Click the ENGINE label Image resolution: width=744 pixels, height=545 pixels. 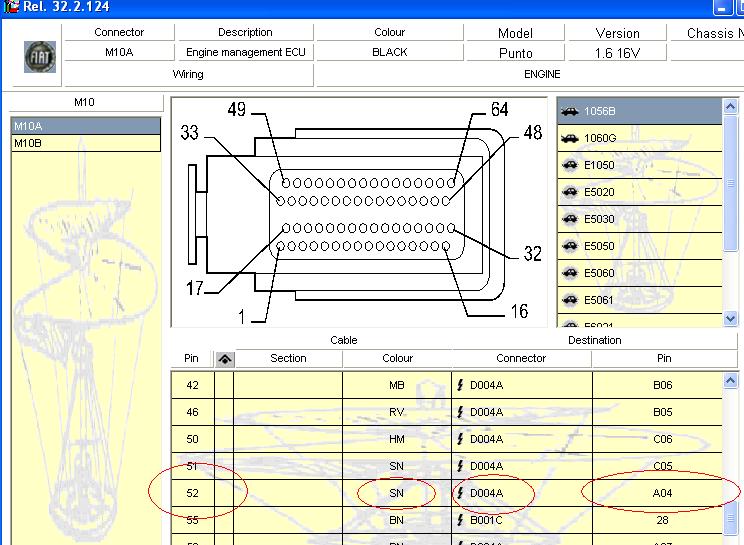542,74
